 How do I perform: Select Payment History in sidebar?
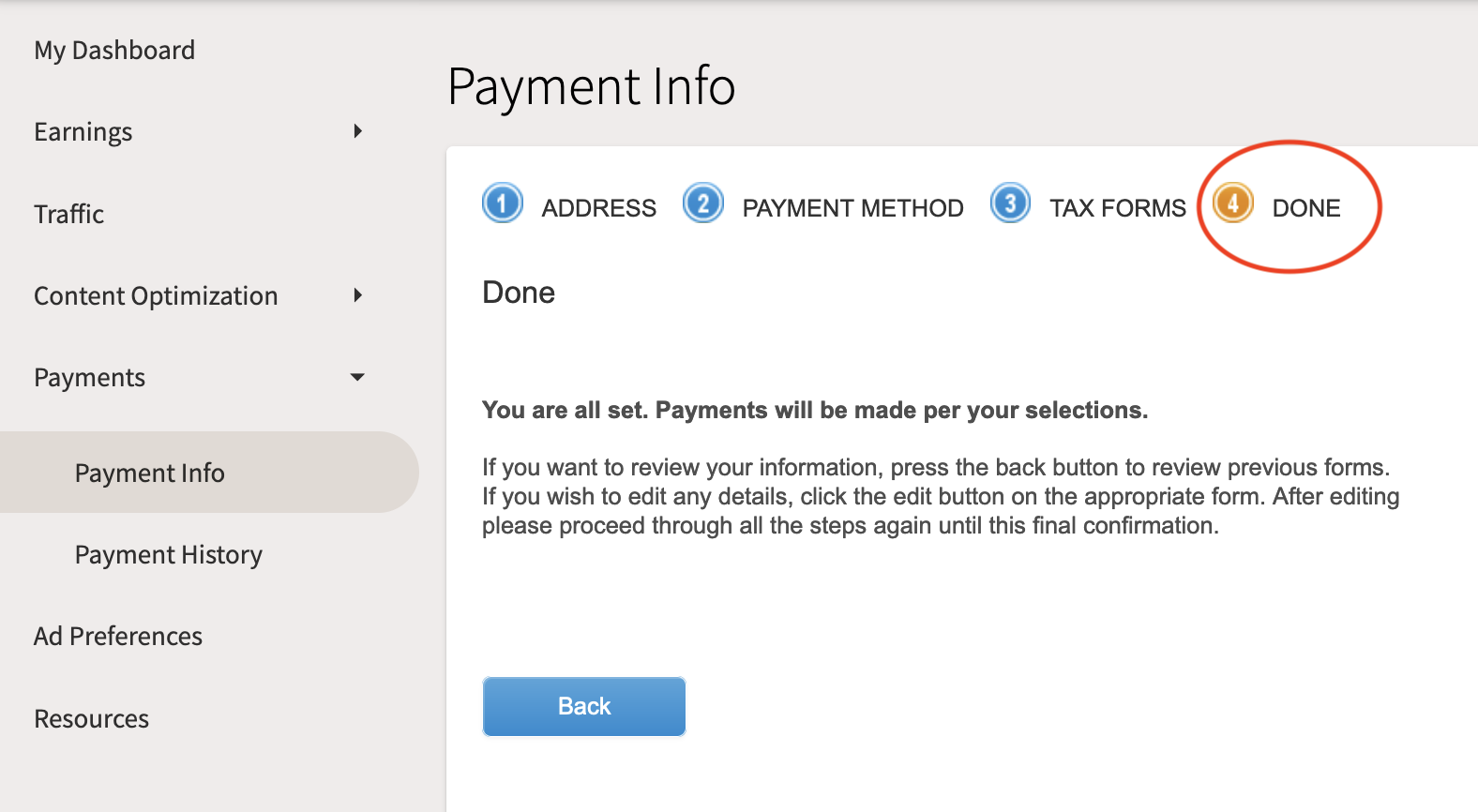pos(169,555)
